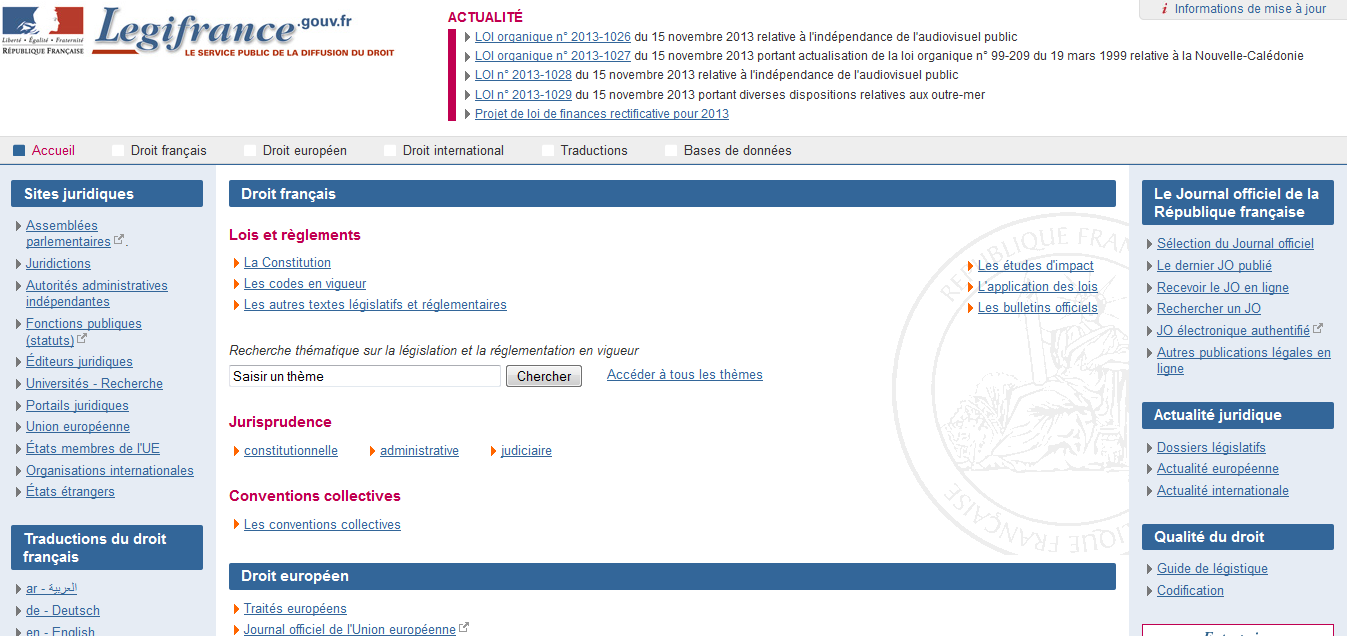Image resolution: width=1347 pixels, height=636 pixels.
Task: Open the LOI organique n° 2013-1027 link
Action: [x=553, y=56]
